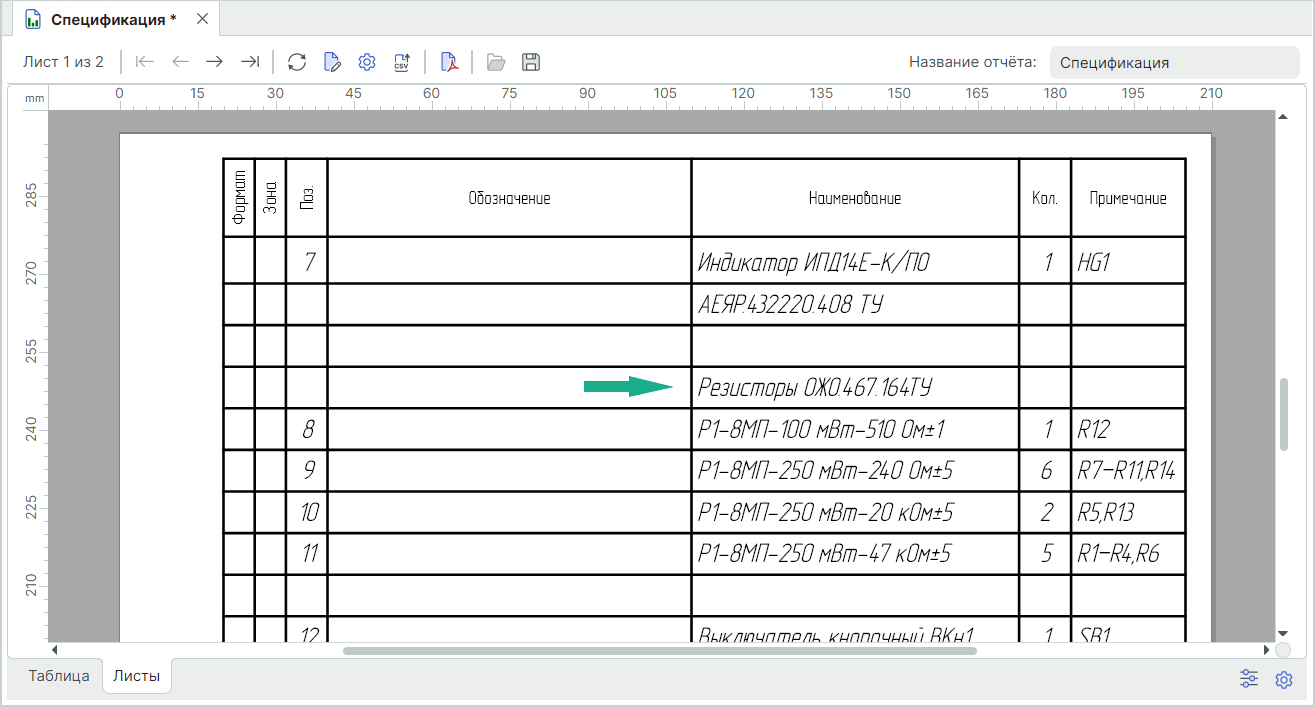Click the save floppy disk icon
1315x707 pixels.
(531, 62)
